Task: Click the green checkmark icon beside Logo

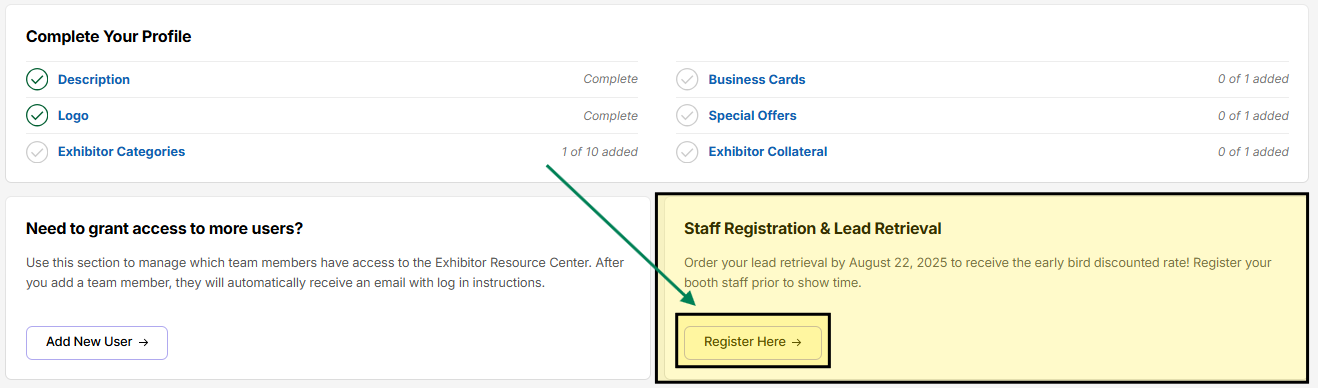Action: click(x=37, y=116)
